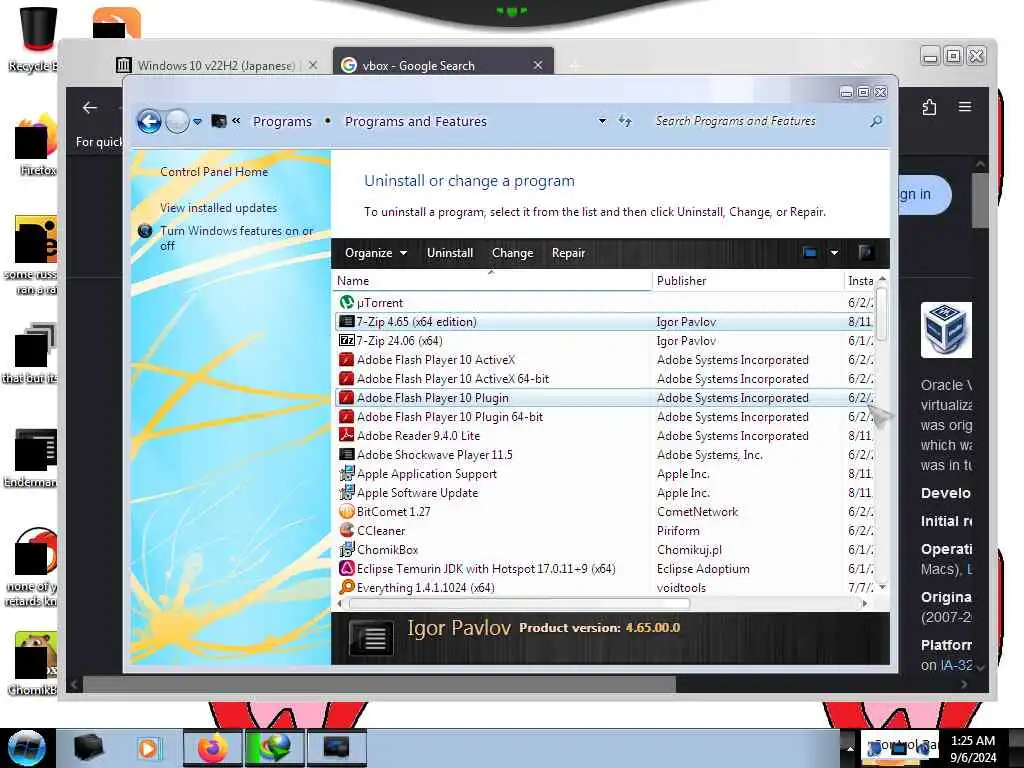This screenshot has width=1024, height=768.
Task: Open the recent pages dropdown near Back
Action: (197, 121)
